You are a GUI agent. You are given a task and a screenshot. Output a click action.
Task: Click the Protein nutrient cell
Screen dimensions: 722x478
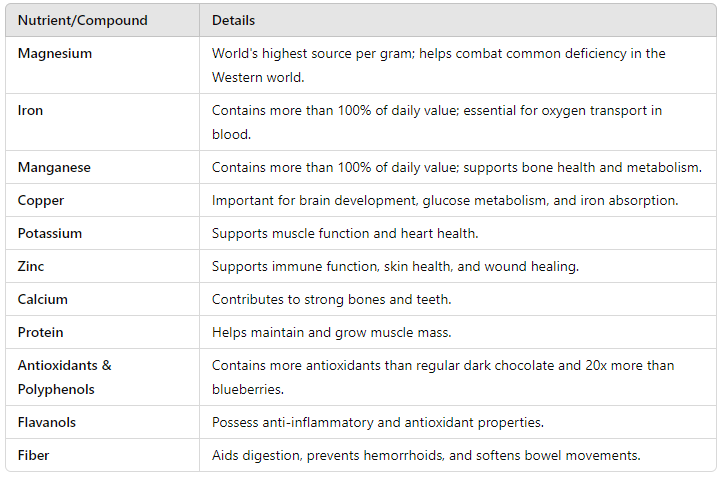point(40,332)
